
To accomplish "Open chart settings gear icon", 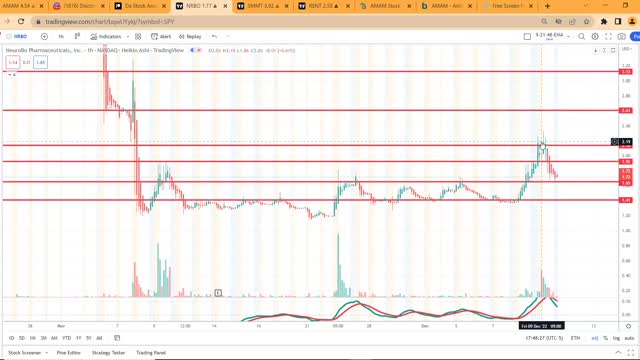I will tap(595, 36).
